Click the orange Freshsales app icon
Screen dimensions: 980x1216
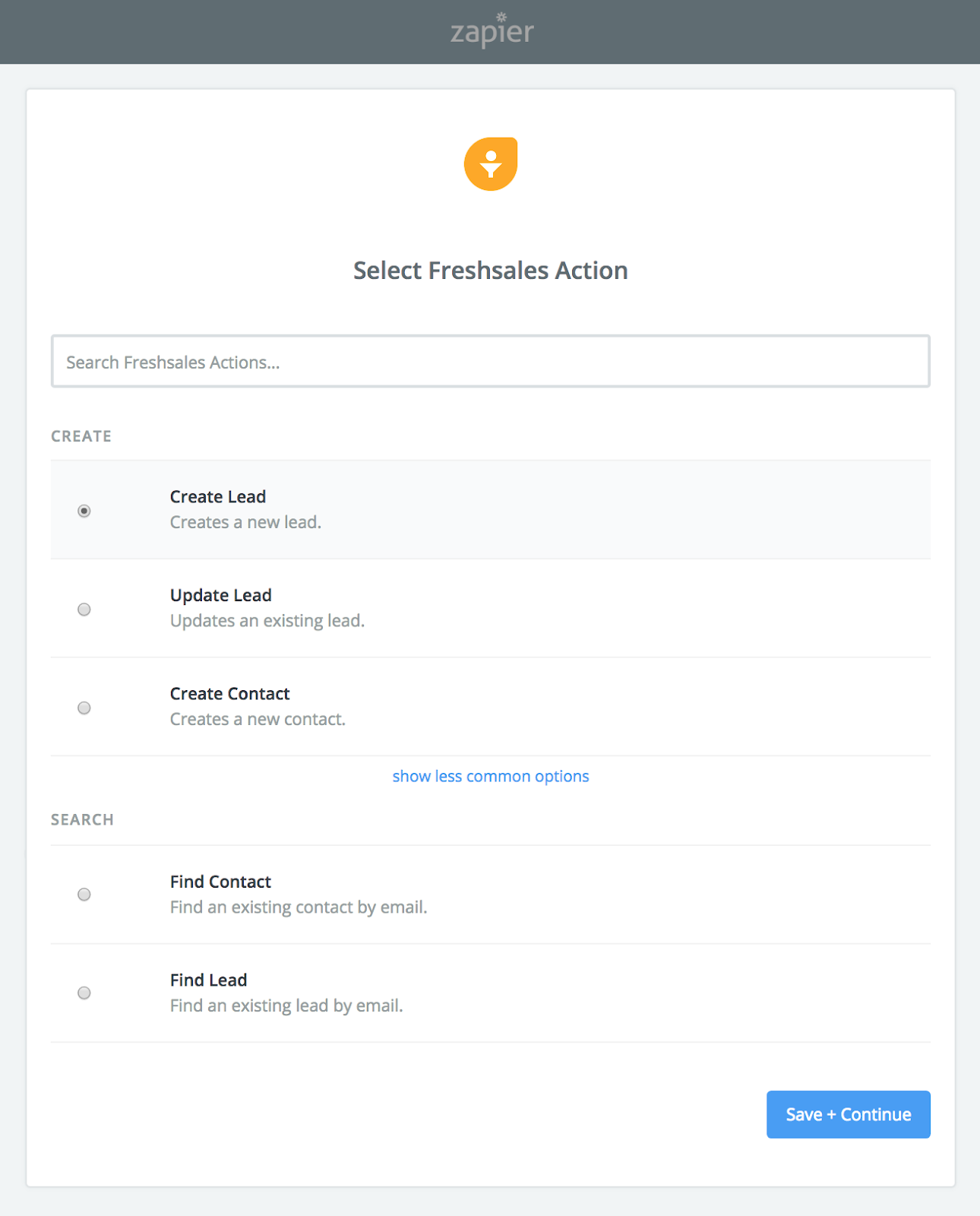[x=491, y=164]
